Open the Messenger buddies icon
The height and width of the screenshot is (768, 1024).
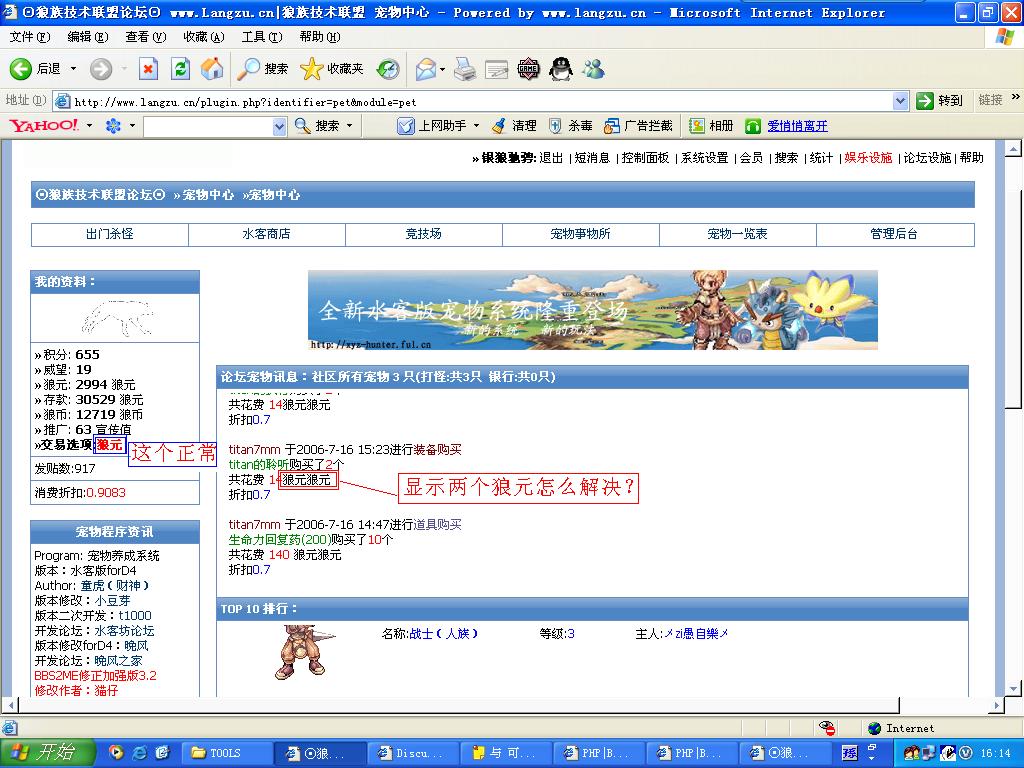pos(594,69)
